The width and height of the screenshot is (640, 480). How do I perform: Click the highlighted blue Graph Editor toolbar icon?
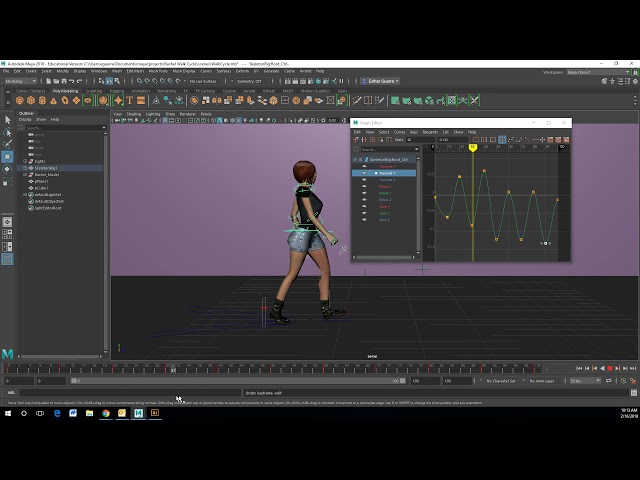click(x=502, y=140)
